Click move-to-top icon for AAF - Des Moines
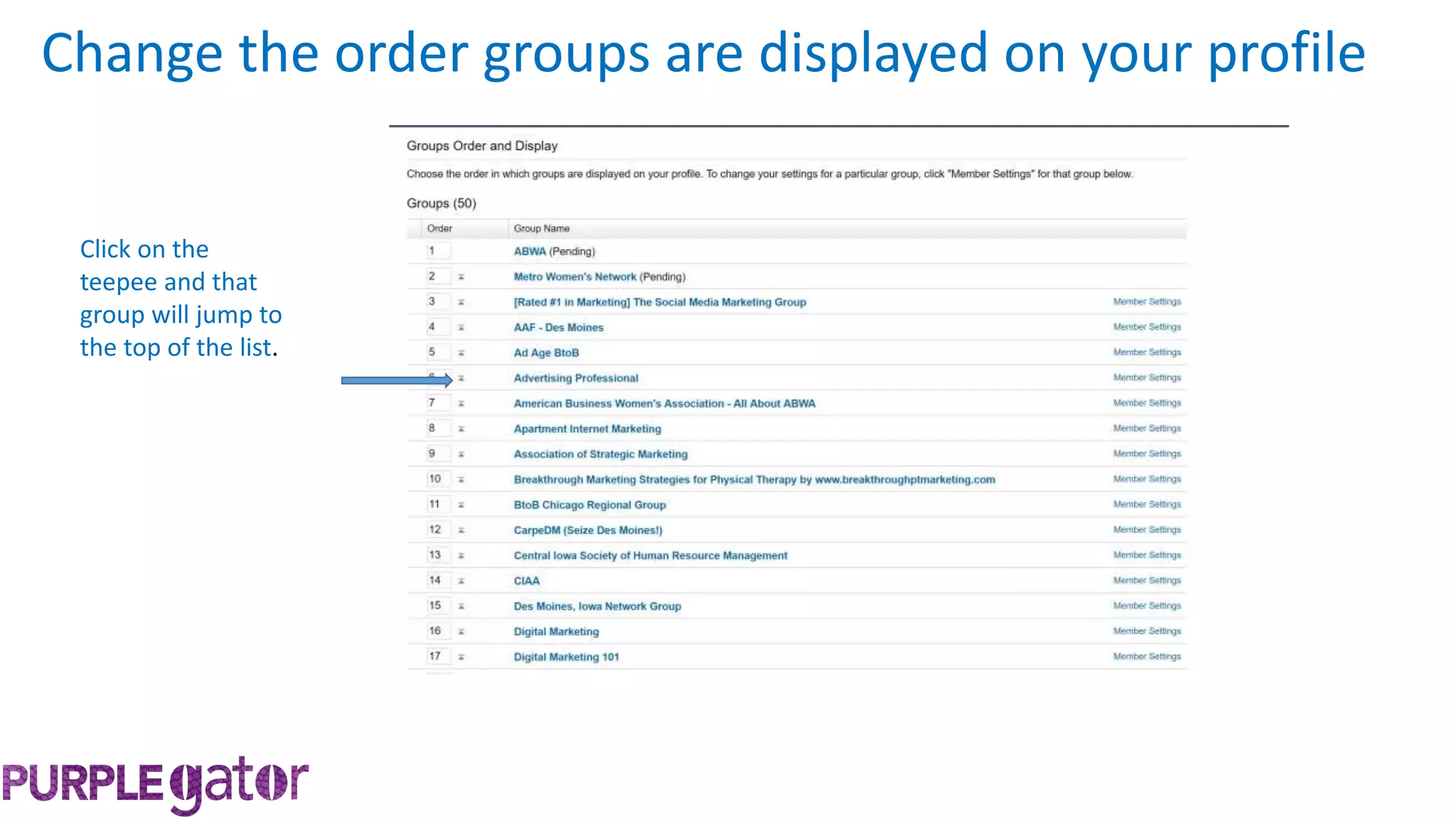Screen dimensions: 1456x819 pos(461,328)
